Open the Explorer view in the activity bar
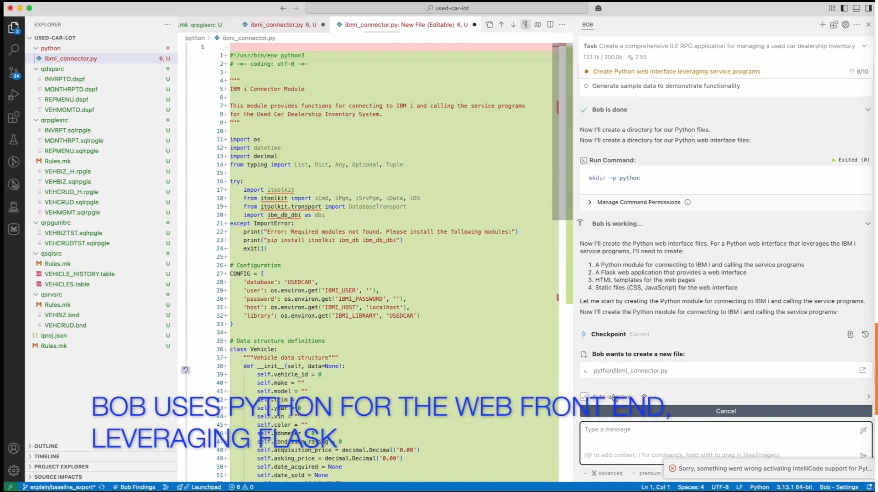This screenshot has height=492, width=878. click(13, 27)
